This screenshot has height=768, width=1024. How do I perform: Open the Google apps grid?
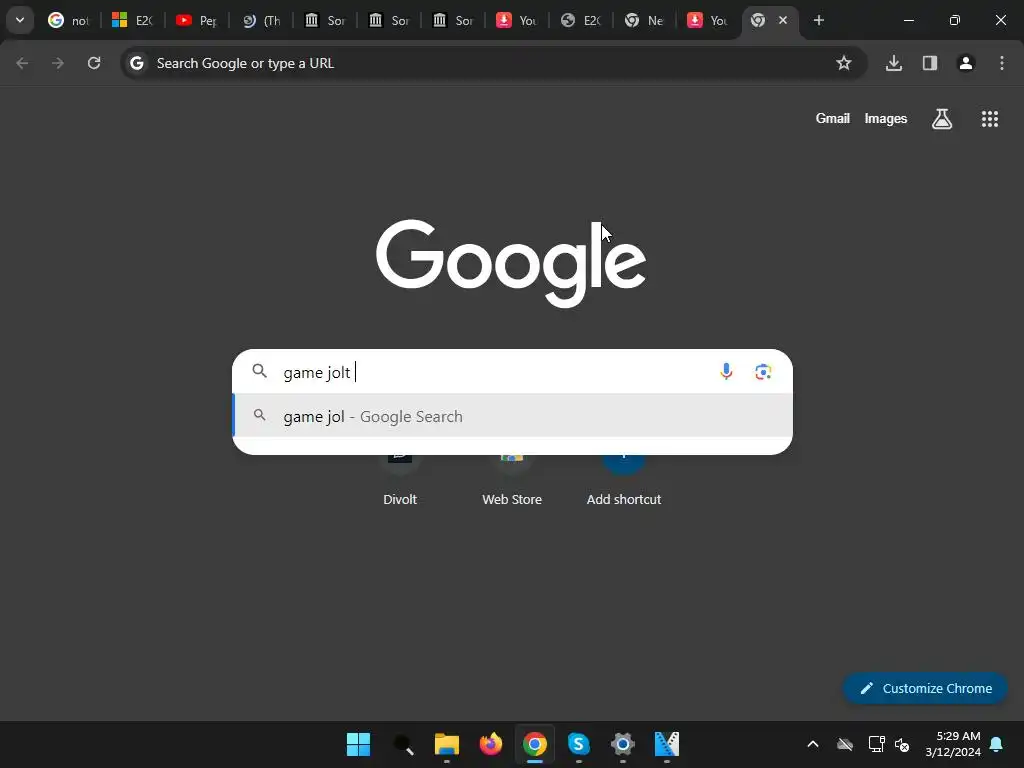pyautogui.click(x=990, y=119)
